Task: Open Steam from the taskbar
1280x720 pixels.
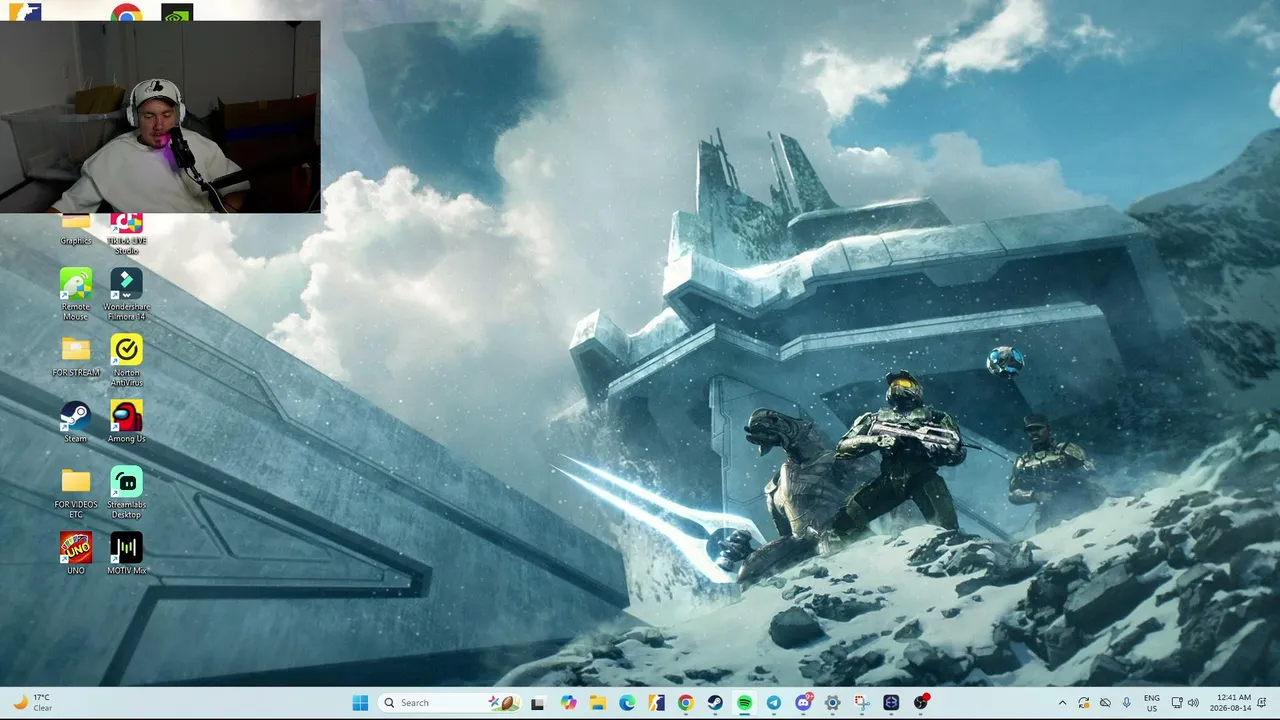Action: click(715, 703)
